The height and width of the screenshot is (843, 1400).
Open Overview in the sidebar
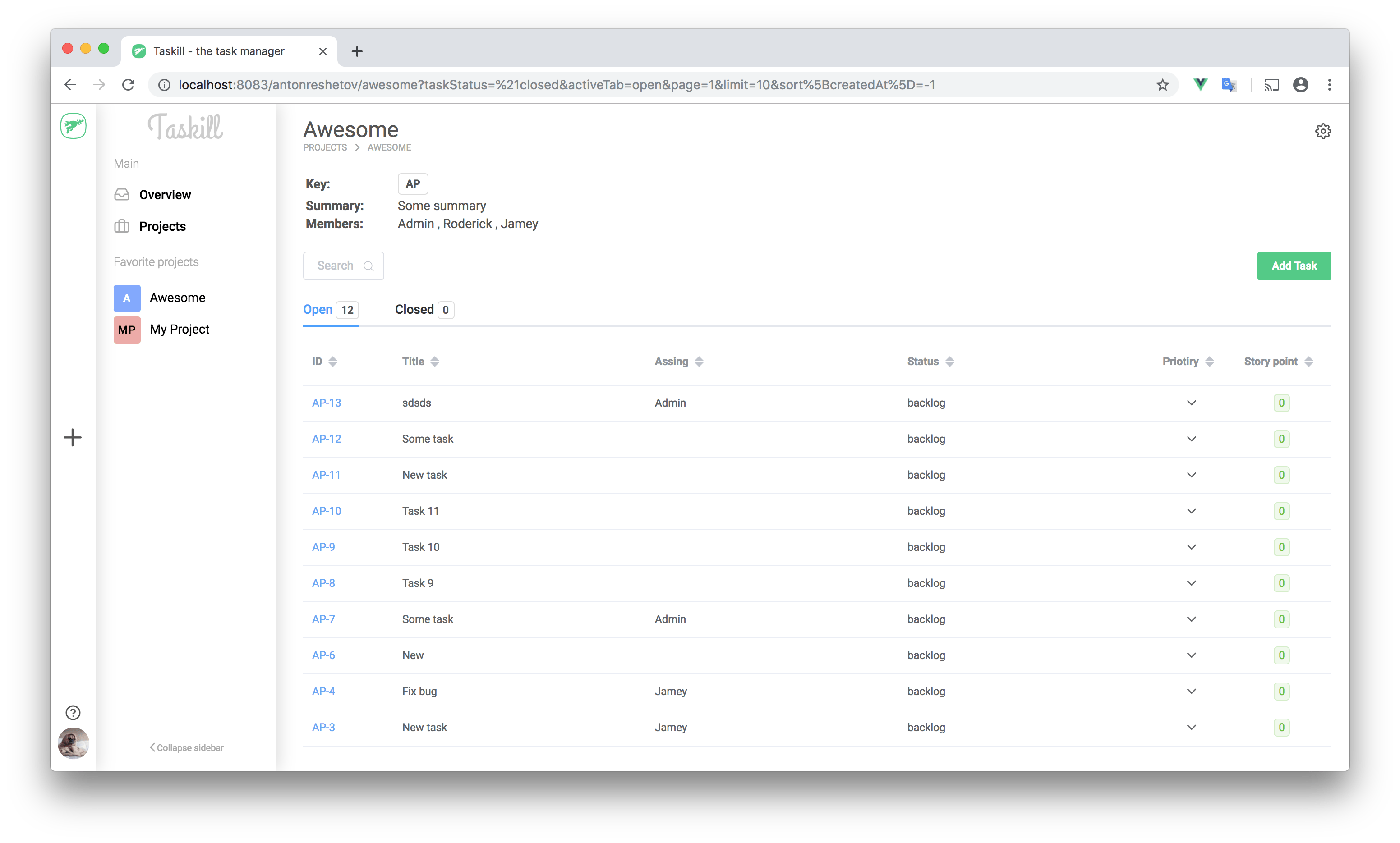pyautogui.click(x=165, y=195)
